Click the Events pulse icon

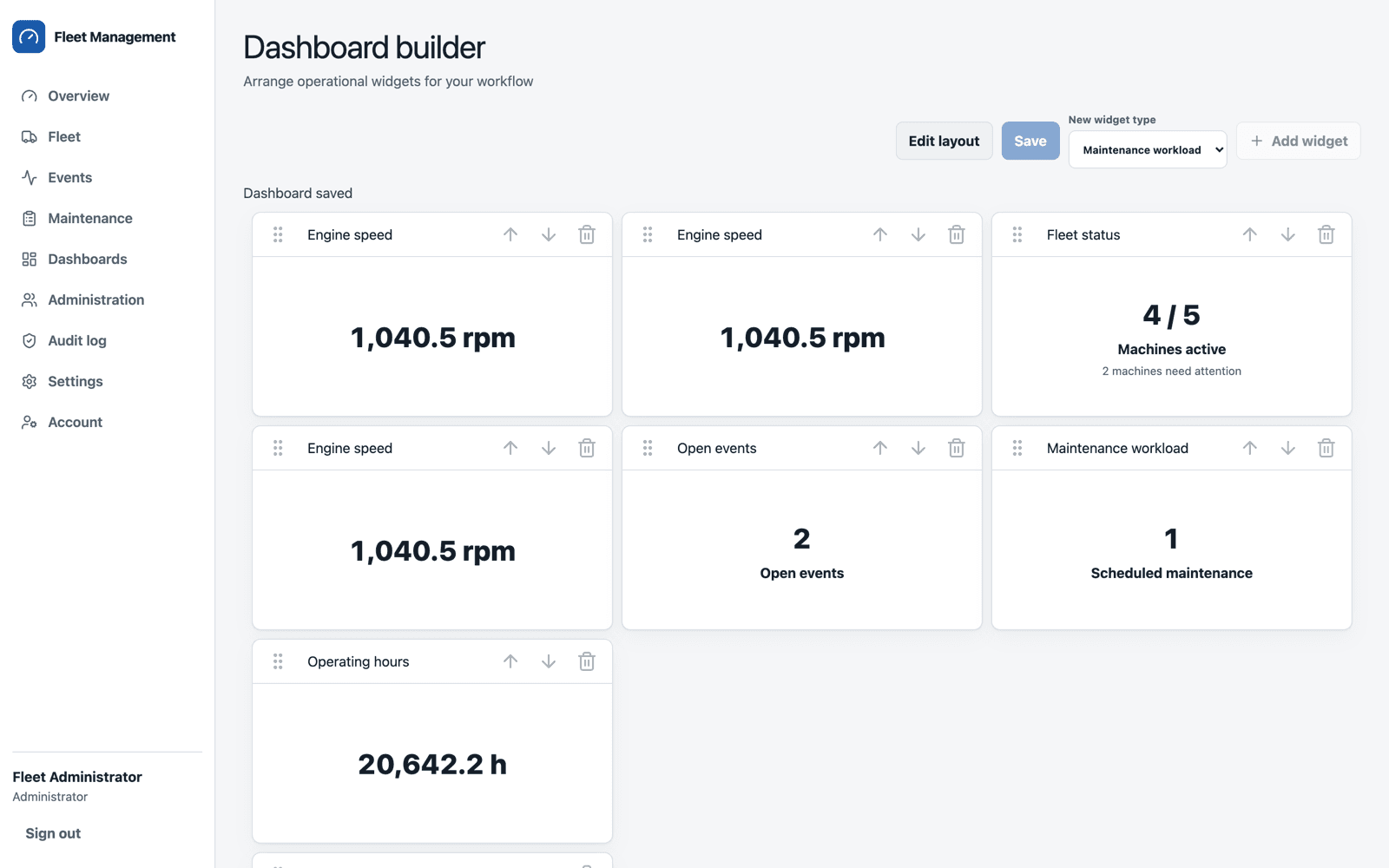pyautogui.click(x=30, y=178)
